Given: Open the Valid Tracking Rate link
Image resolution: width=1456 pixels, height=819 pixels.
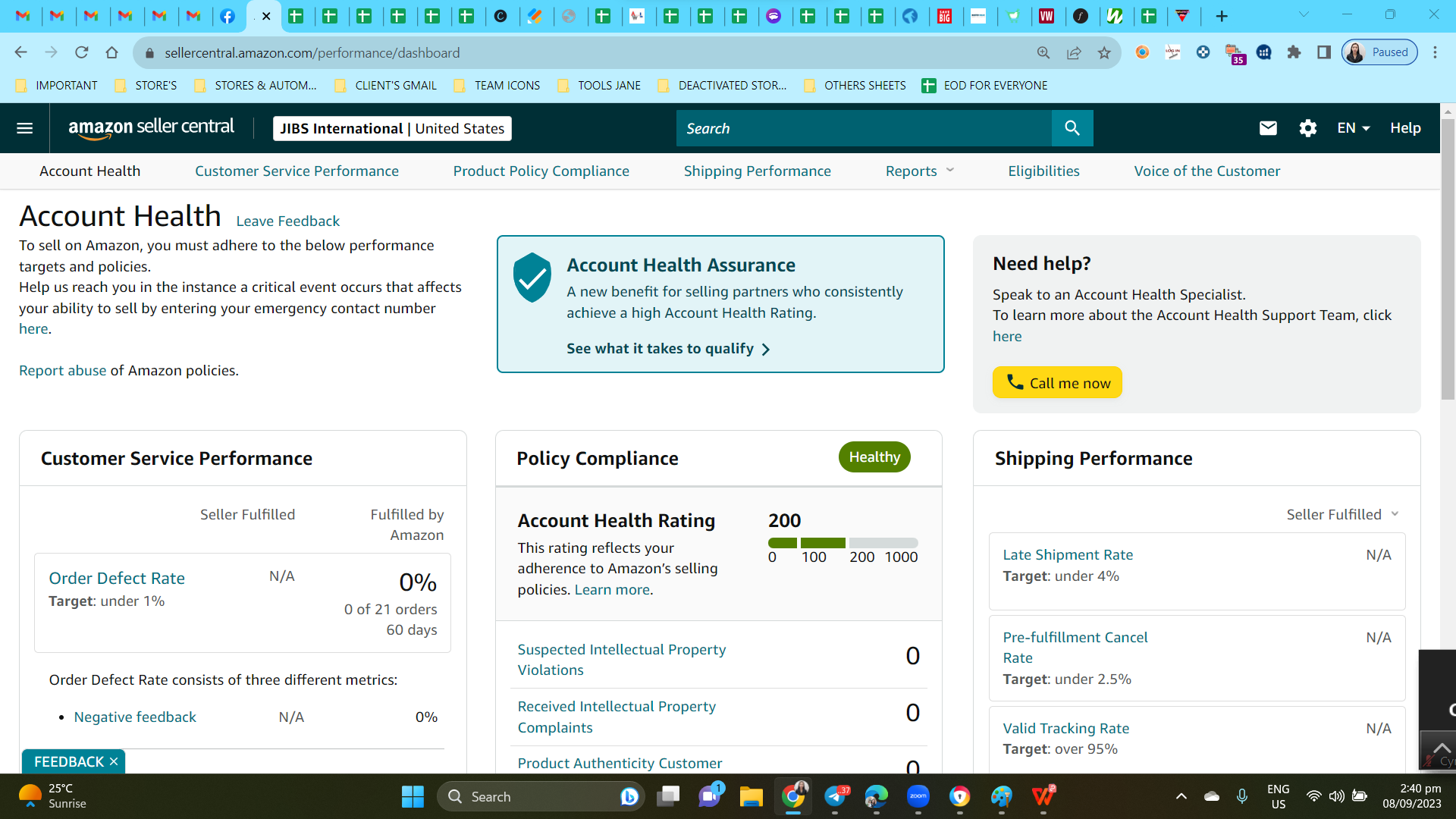Looking at the screenshot, I should tap(1066, 728).
